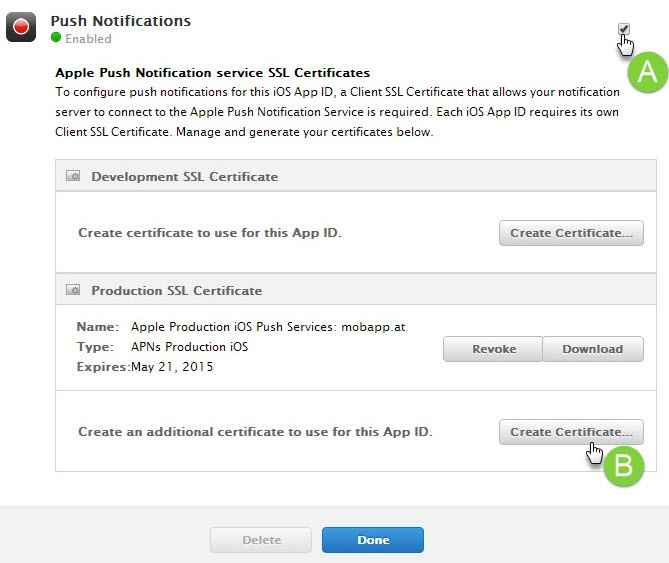
Task: Click the Push Notifications heading text
Action: (120, 20)
